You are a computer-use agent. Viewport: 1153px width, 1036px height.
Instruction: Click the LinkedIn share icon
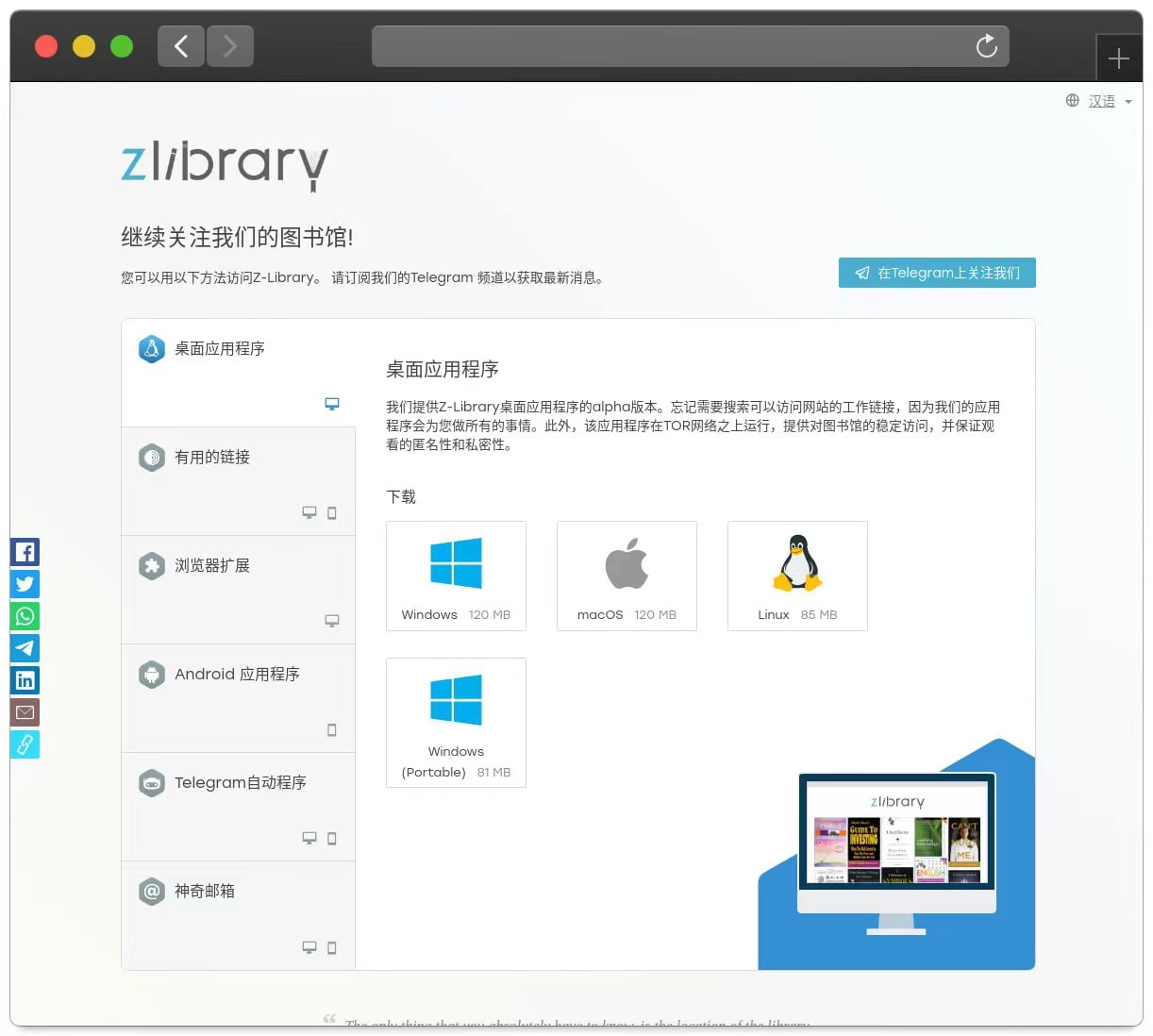25,680
